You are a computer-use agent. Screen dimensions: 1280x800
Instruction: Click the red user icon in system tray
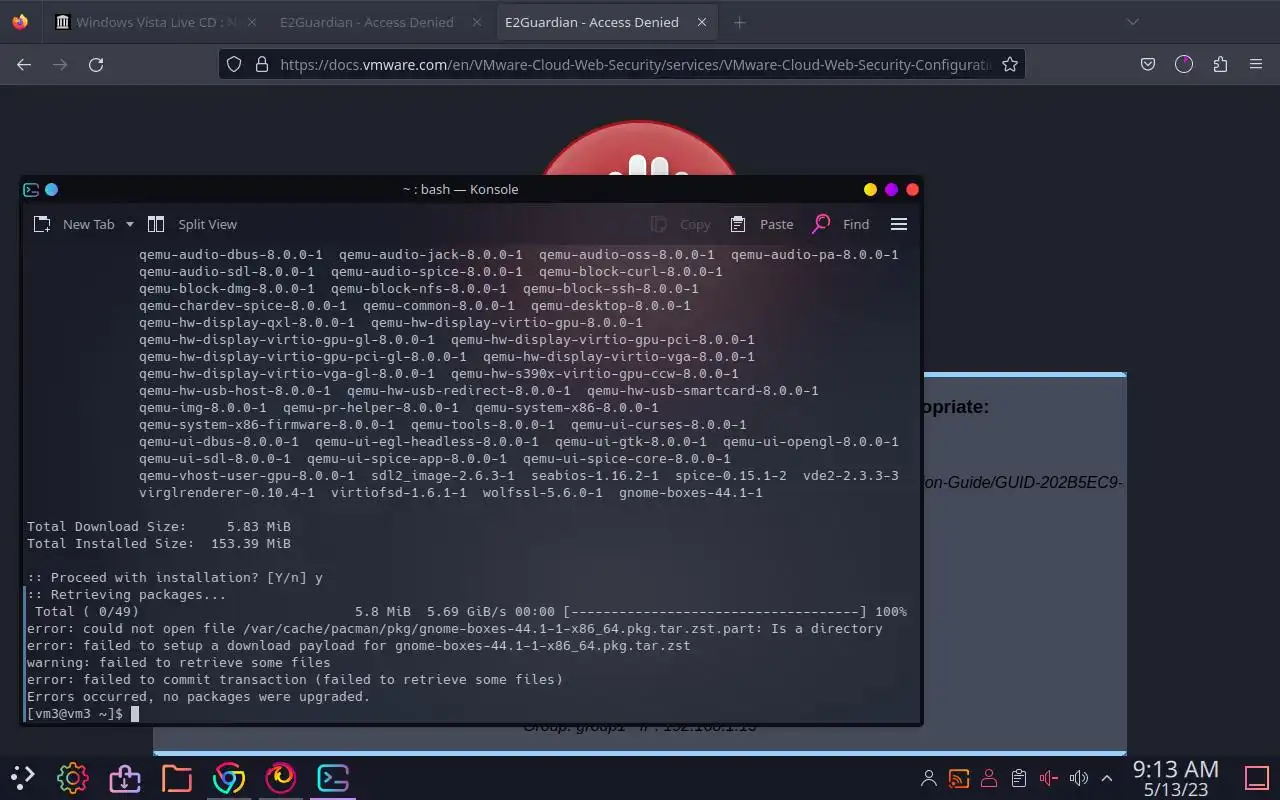tap(989, 777)
